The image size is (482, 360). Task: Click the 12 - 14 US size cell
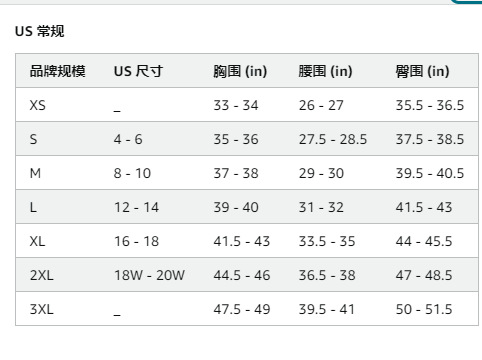pos(136,207)
